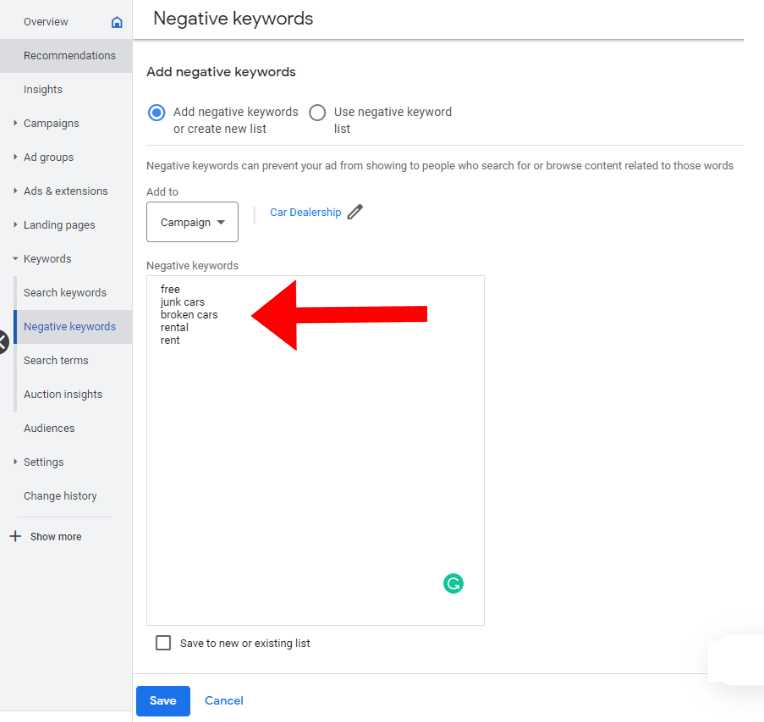Expand the Ad groups section arrow

pos(15,157)
